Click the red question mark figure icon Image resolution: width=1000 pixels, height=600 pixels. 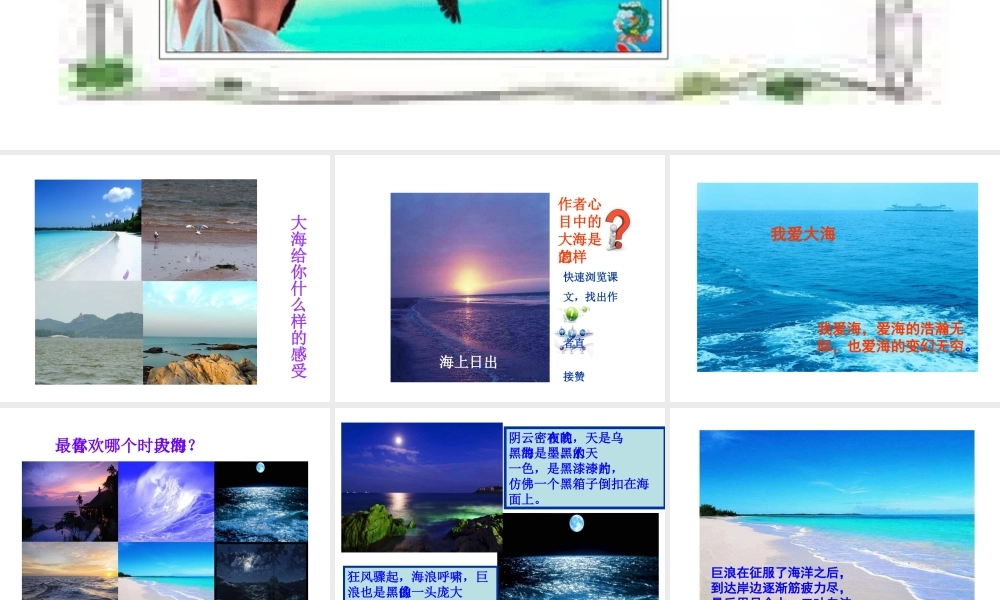(617, 229)
